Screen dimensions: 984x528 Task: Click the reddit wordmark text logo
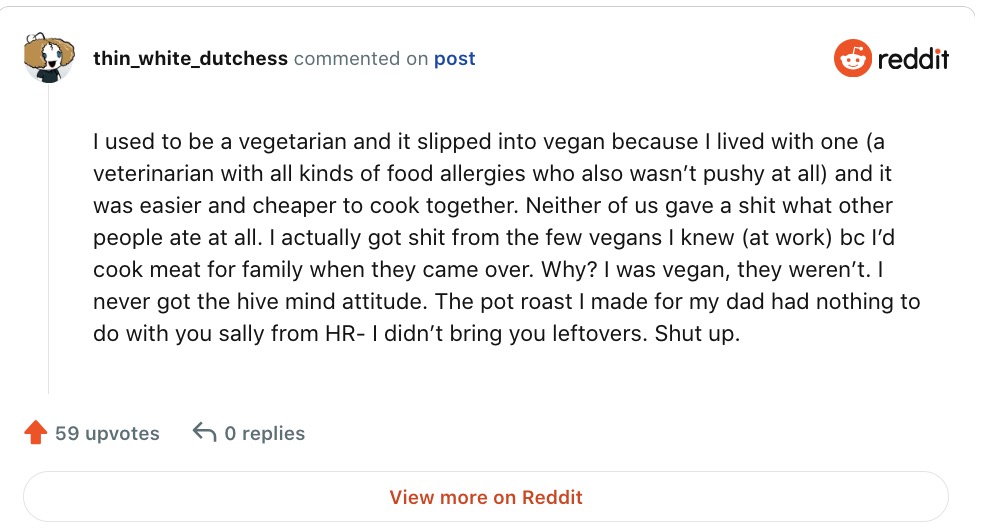[912, 59]
